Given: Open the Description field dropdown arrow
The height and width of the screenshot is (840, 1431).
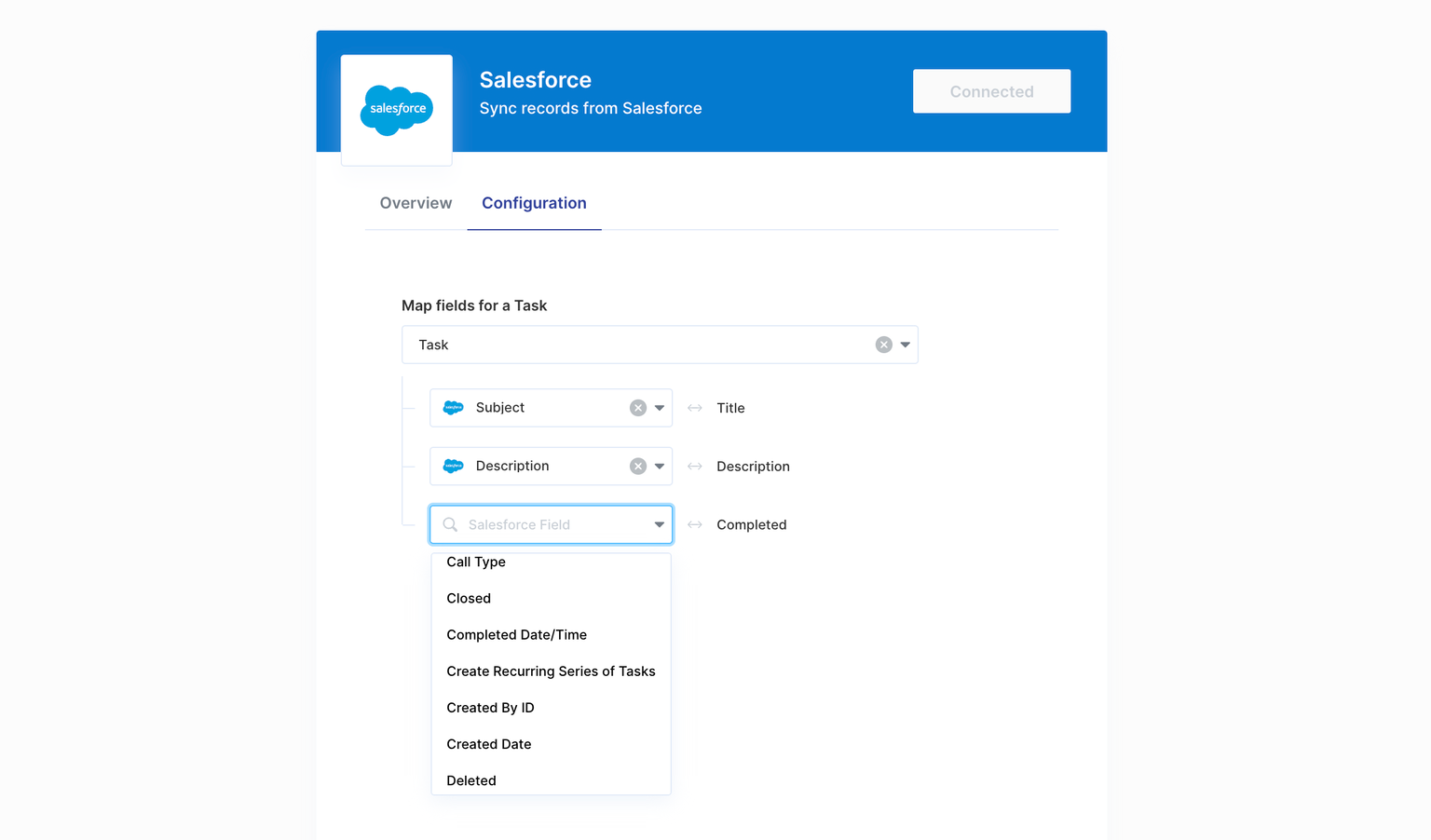Looking at the screenshot, I should point(660,467).
